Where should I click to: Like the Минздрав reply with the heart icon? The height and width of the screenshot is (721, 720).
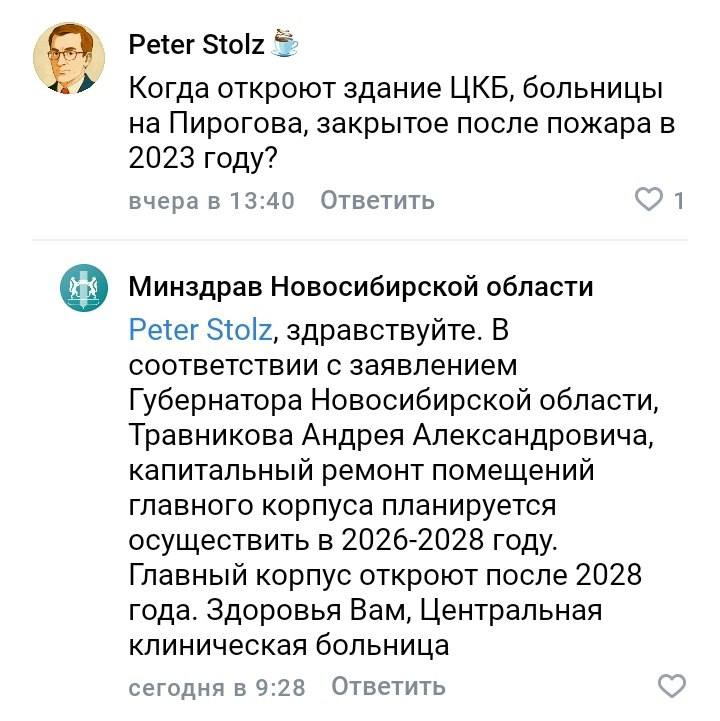[x=672, y=686]
